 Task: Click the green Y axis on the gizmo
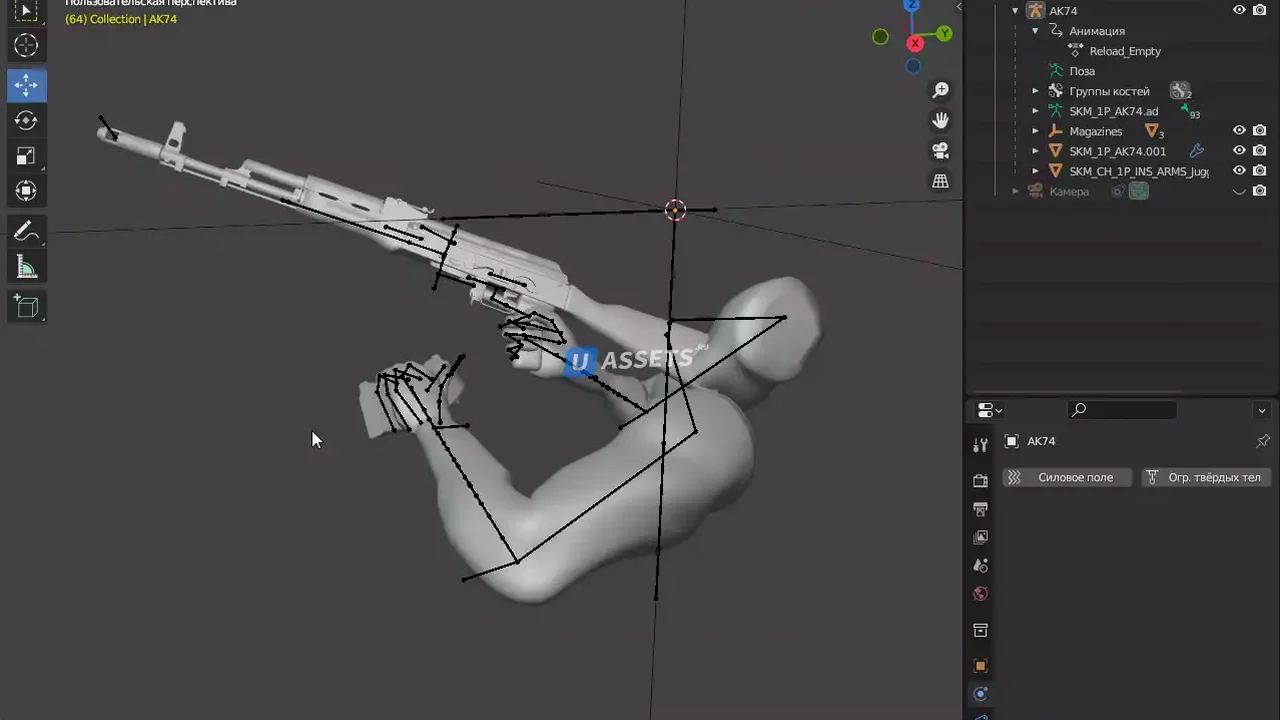(x=945, y=34)
